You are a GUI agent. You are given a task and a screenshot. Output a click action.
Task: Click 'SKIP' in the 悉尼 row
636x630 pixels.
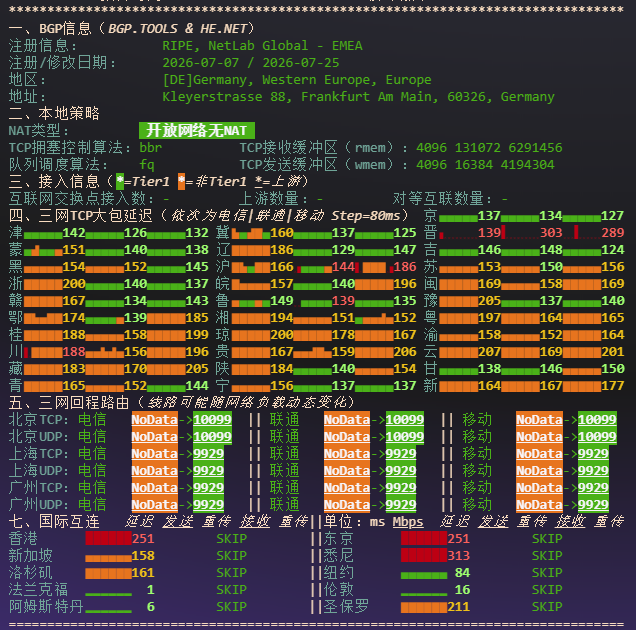click(x=547, y=556)
